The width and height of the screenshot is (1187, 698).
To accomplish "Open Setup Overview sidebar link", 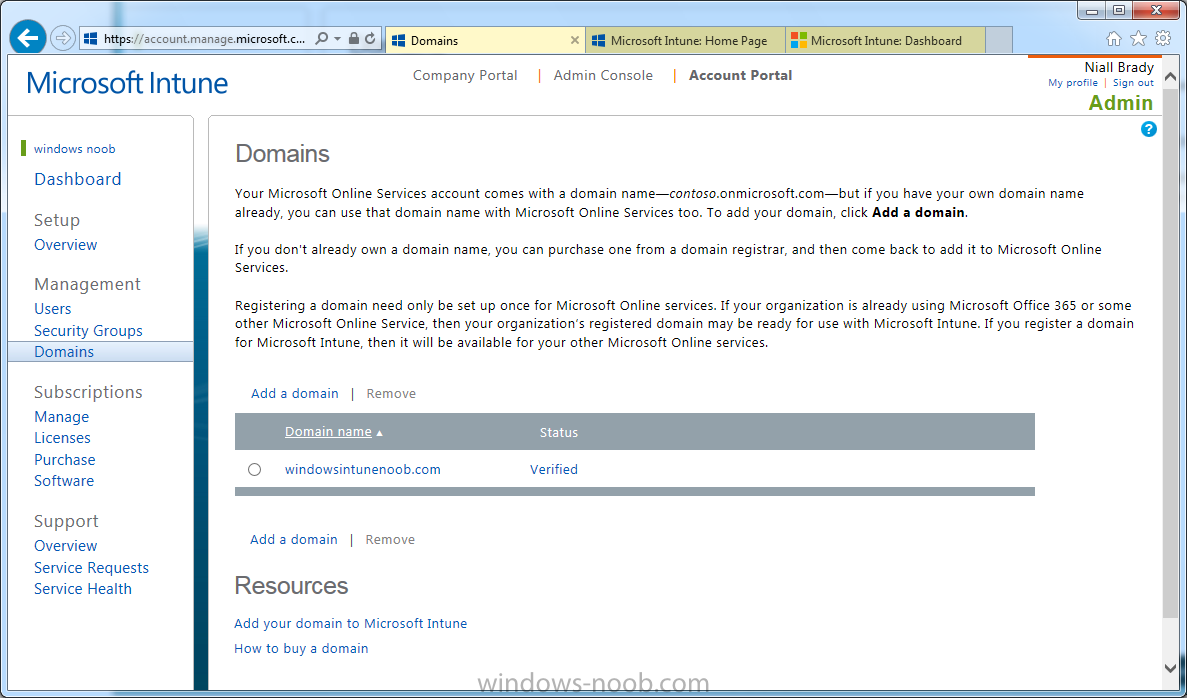I will click(65, 245).
